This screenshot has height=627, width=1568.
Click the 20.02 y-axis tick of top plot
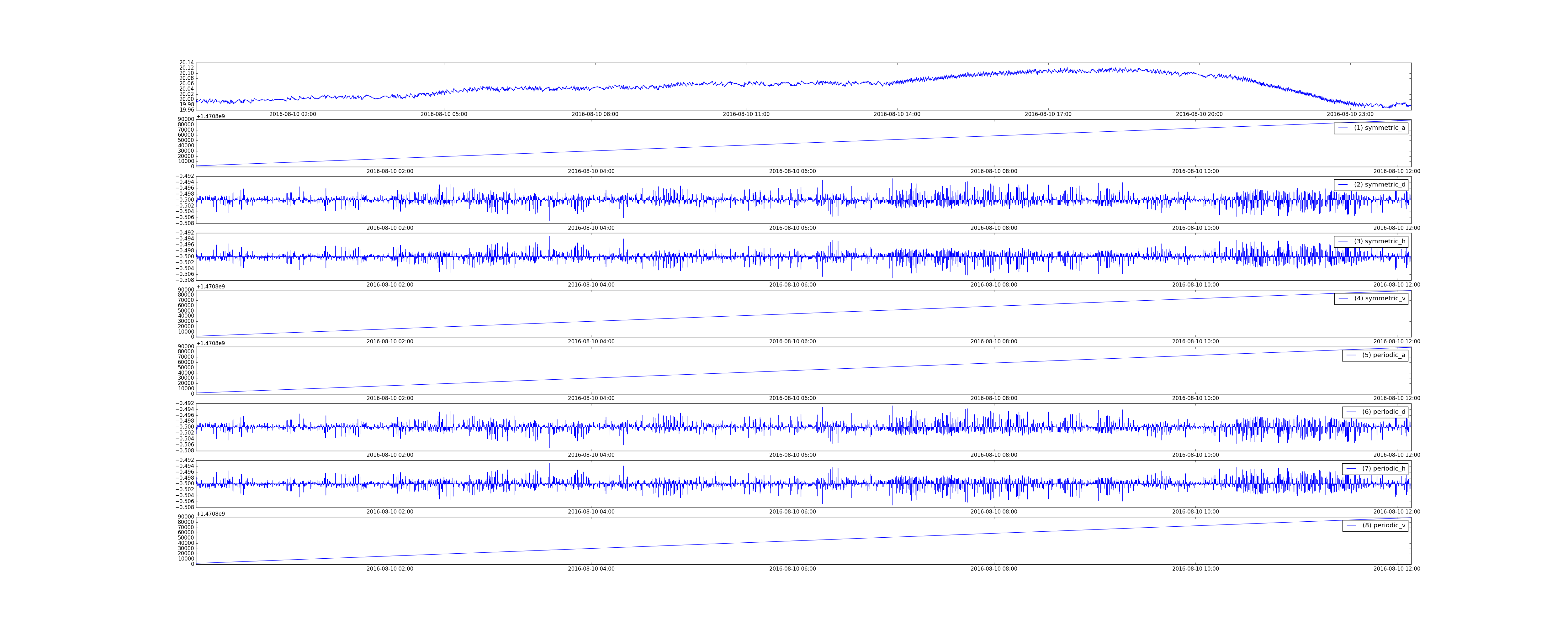pyautogui.click(x=186, y=94)
